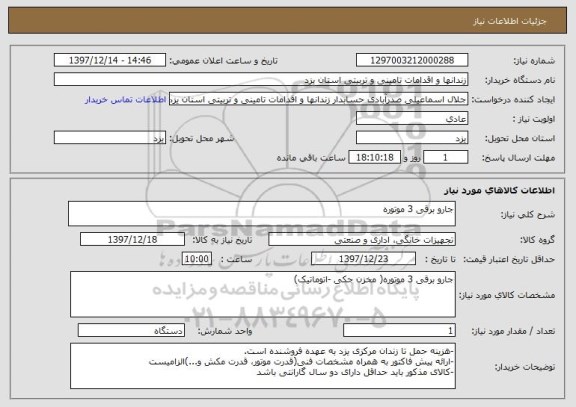Image resolution: width=576 pixels, height=407 pixels.
Task: Click the ایجاد کننده درخواست field
Action: tap(318, 99)
